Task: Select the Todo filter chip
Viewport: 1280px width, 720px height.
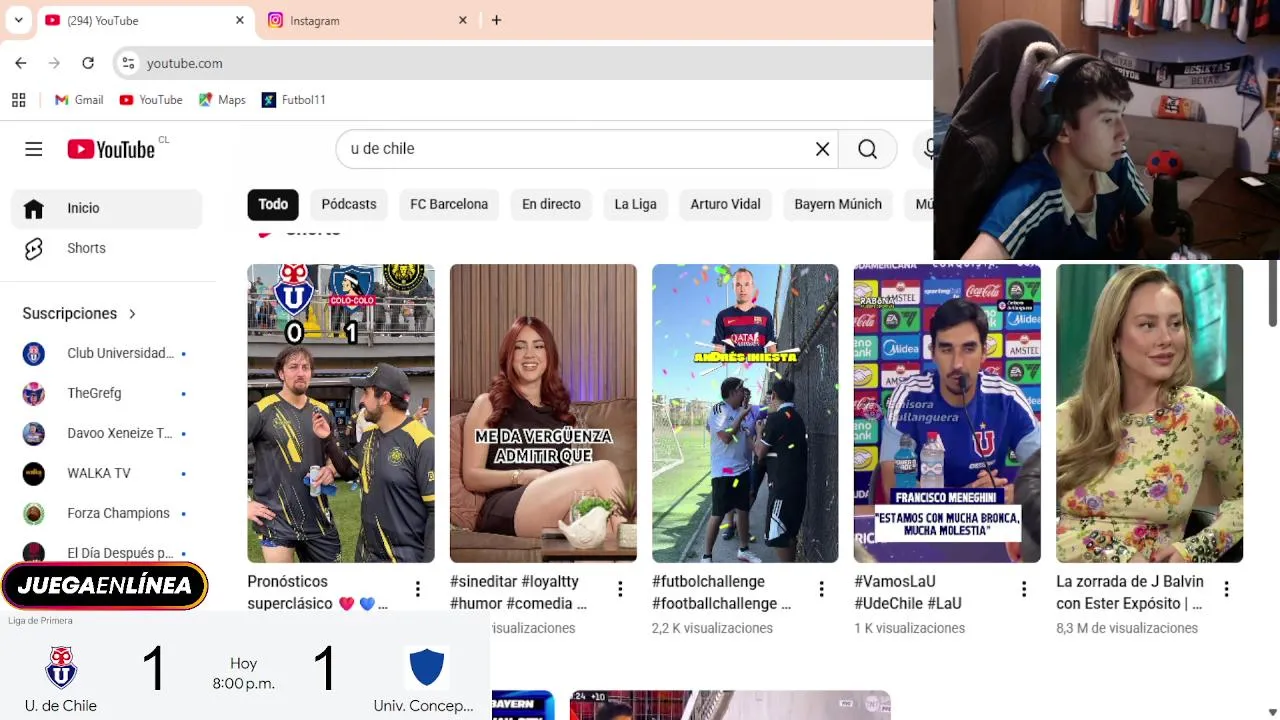Action: (x=273, y=204)
